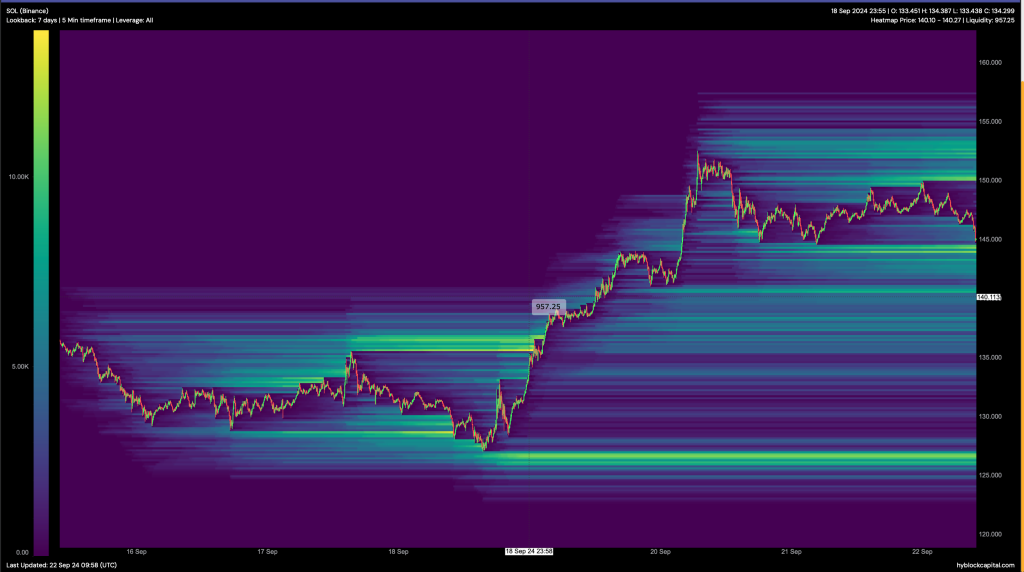Select the 22 Sep date axis label
This screenshot has height=572, width=1024.
click(x=922, y=552)
